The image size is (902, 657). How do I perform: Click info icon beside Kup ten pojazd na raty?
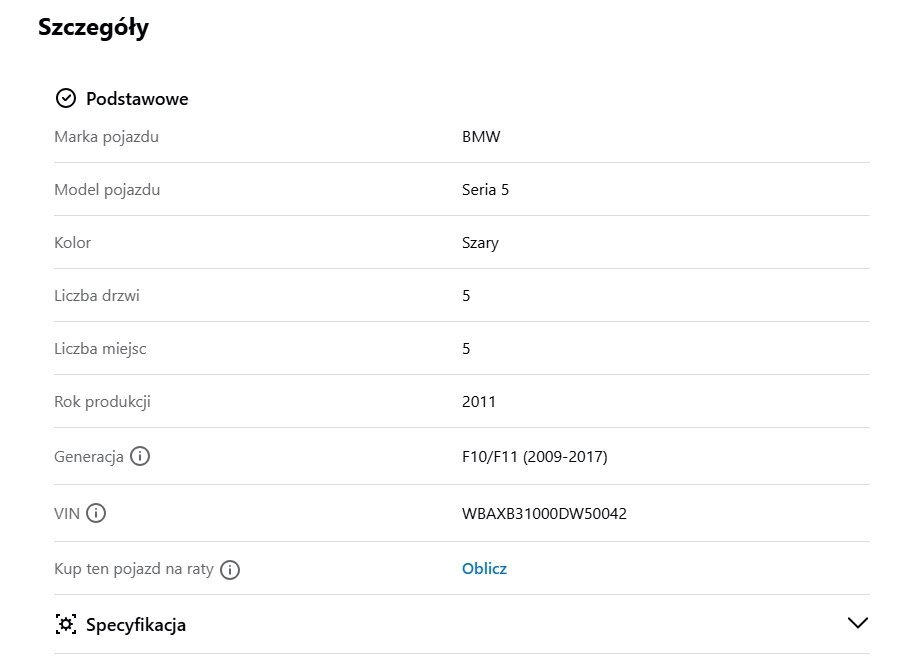click(230, 570)
